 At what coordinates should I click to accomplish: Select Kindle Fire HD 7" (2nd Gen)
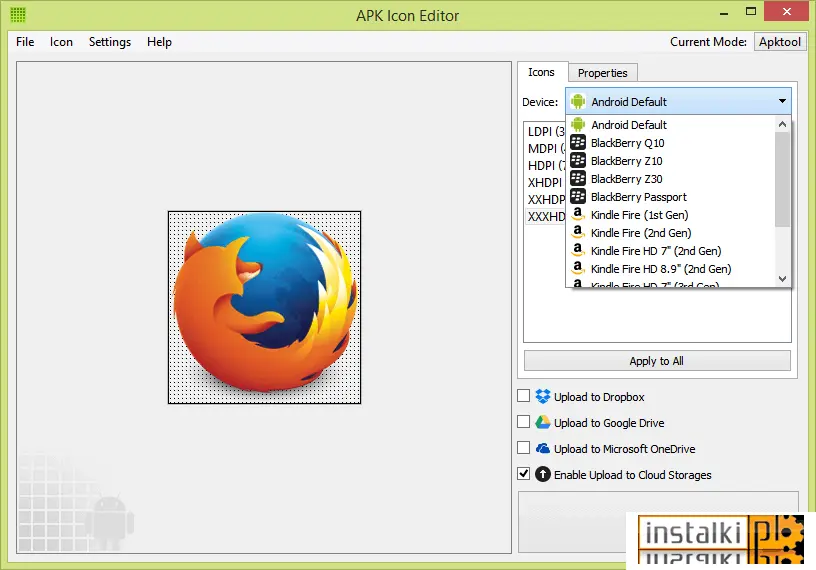coord(671,251)
